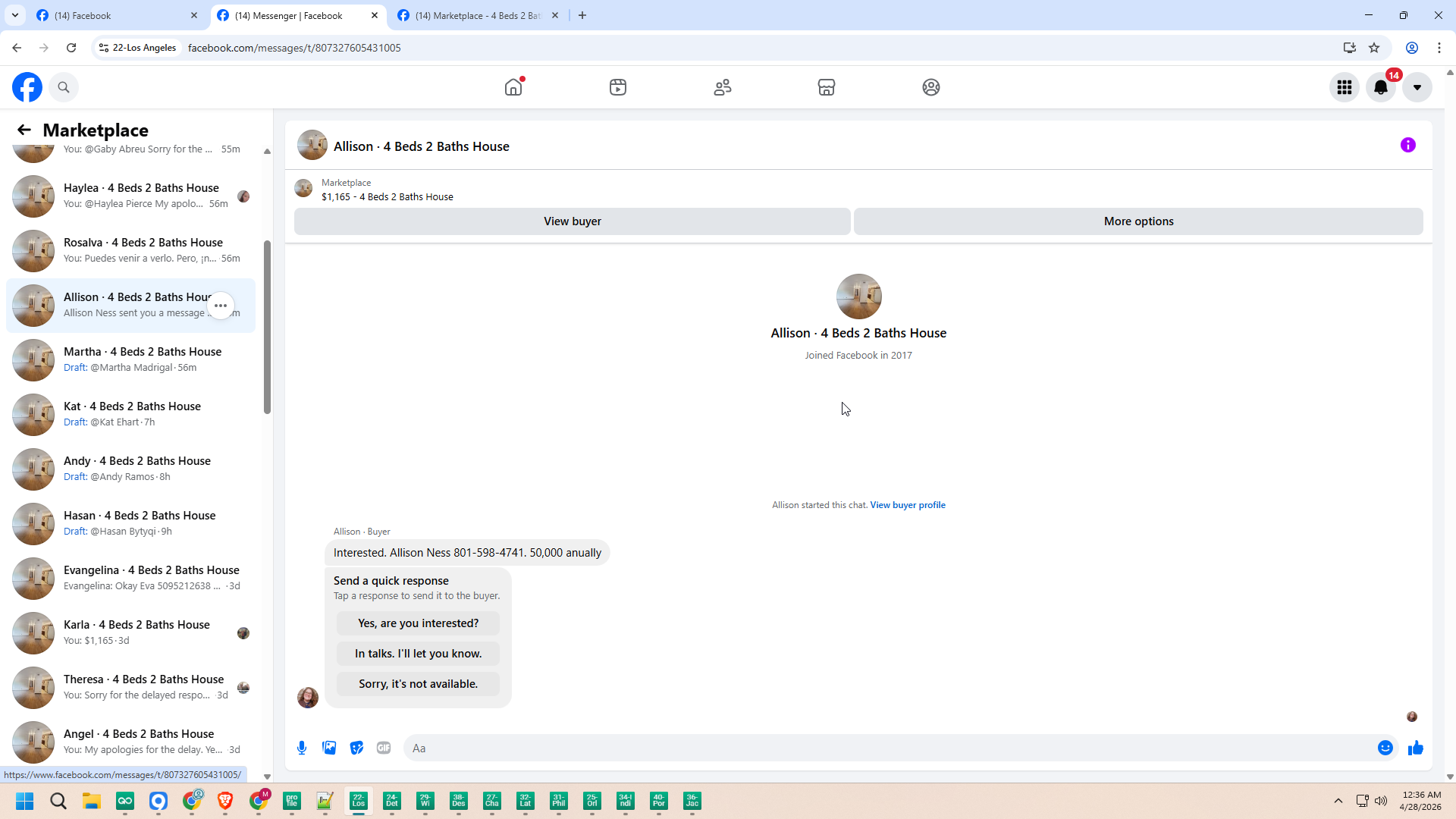The width and height of the screenshot is (1456, 819).
Task: Click the marketplace listing $1,165 title
Action: point(388,197)
